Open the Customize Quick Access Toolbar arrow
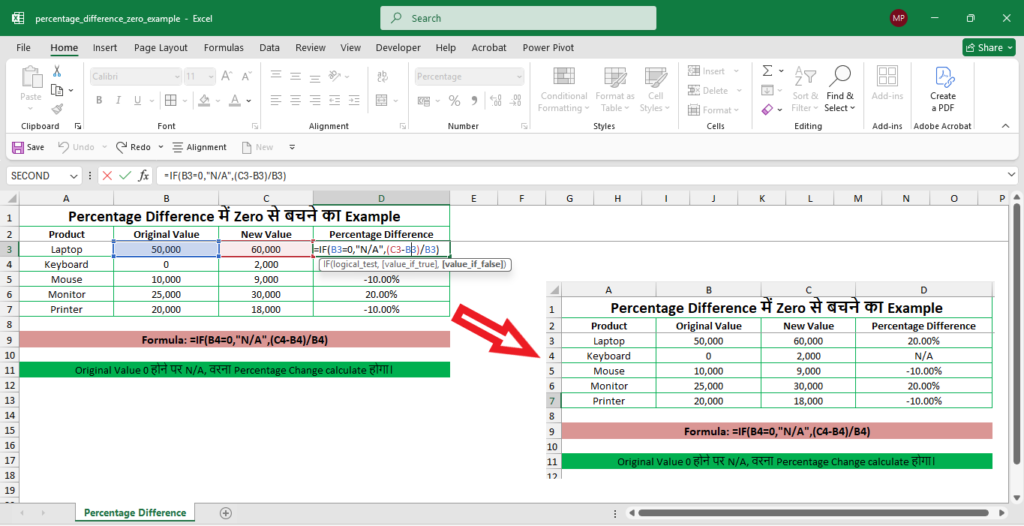The height and width of the screenshot is (526, 1024). click(292, 147)
